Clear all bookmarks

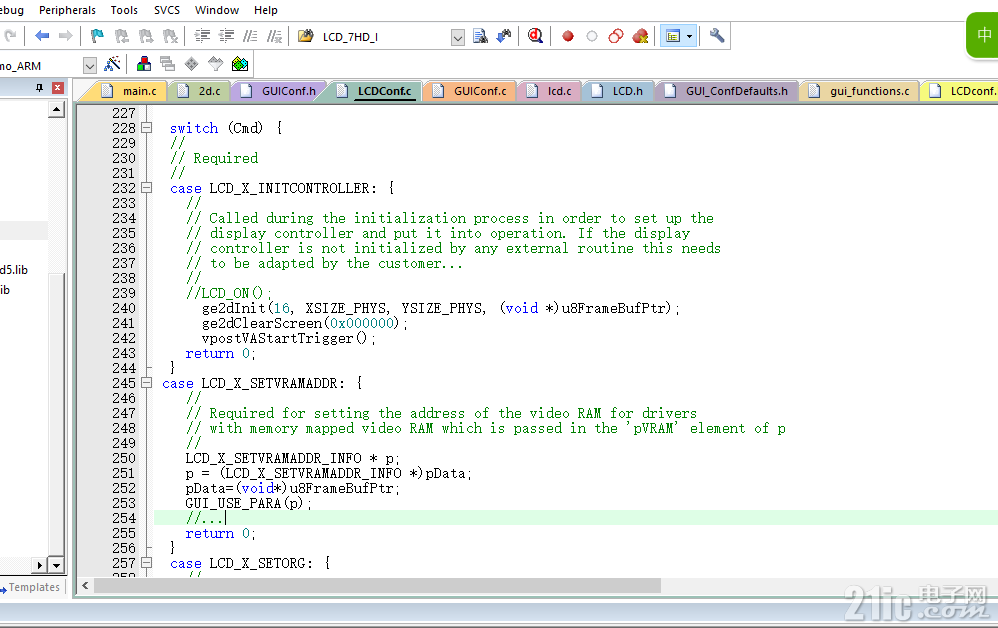tap(170, 36)
